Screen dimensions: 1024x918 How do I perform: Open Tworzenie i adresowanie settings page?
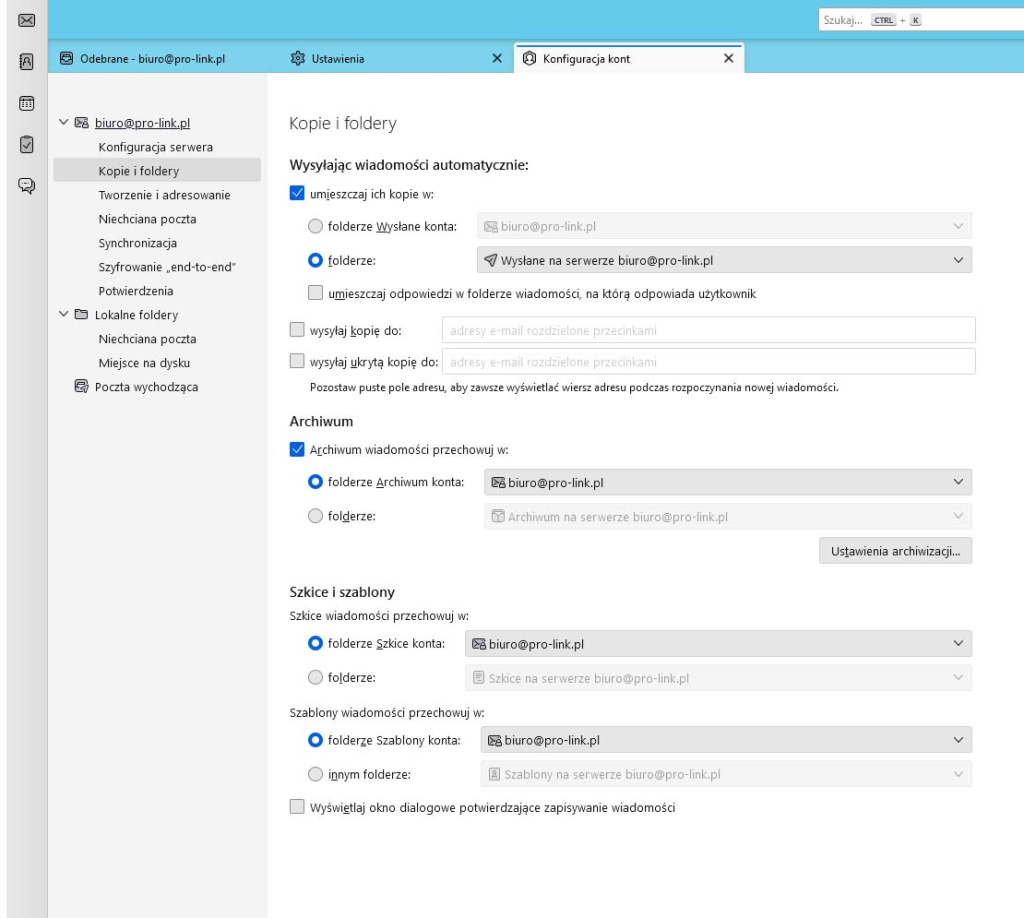(x=164, y=195)
